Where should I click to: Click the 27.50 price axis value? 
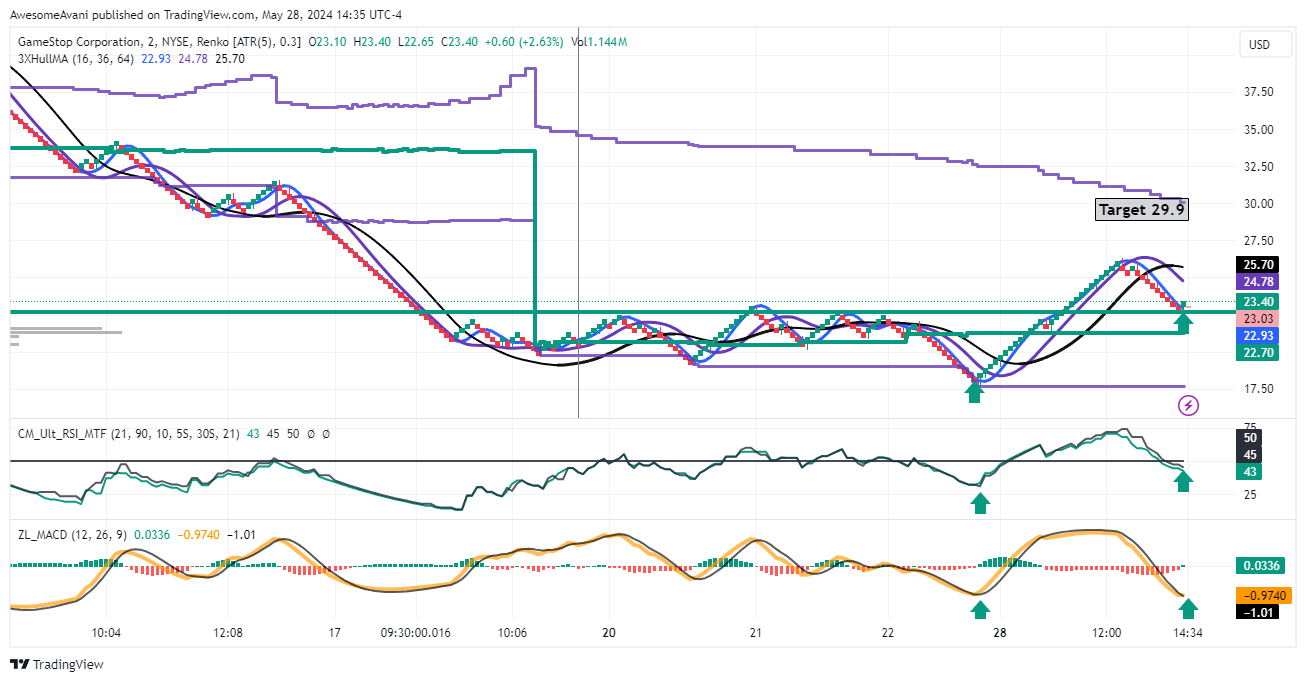click(x=1258, y=240)
